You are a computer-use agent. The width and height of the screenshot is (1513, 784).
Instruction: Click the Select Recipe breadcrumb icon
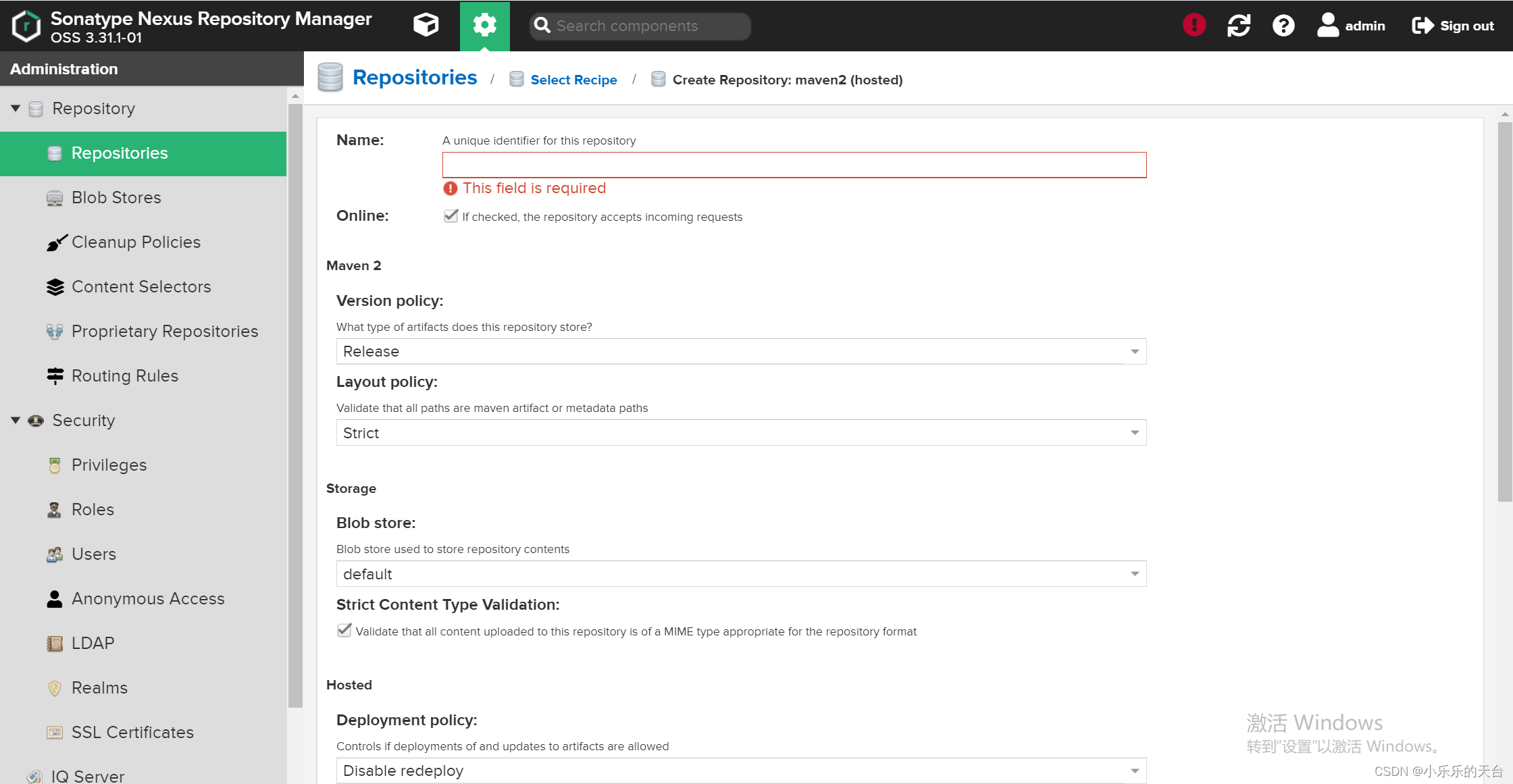pos(517,79)
